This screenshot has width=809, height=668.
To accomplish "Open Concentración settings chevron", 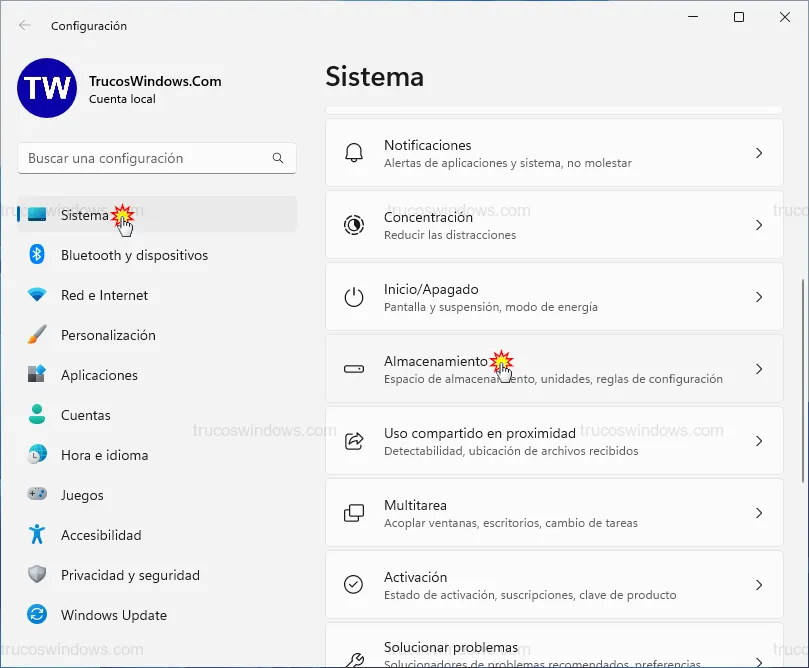I will point(759,225).
